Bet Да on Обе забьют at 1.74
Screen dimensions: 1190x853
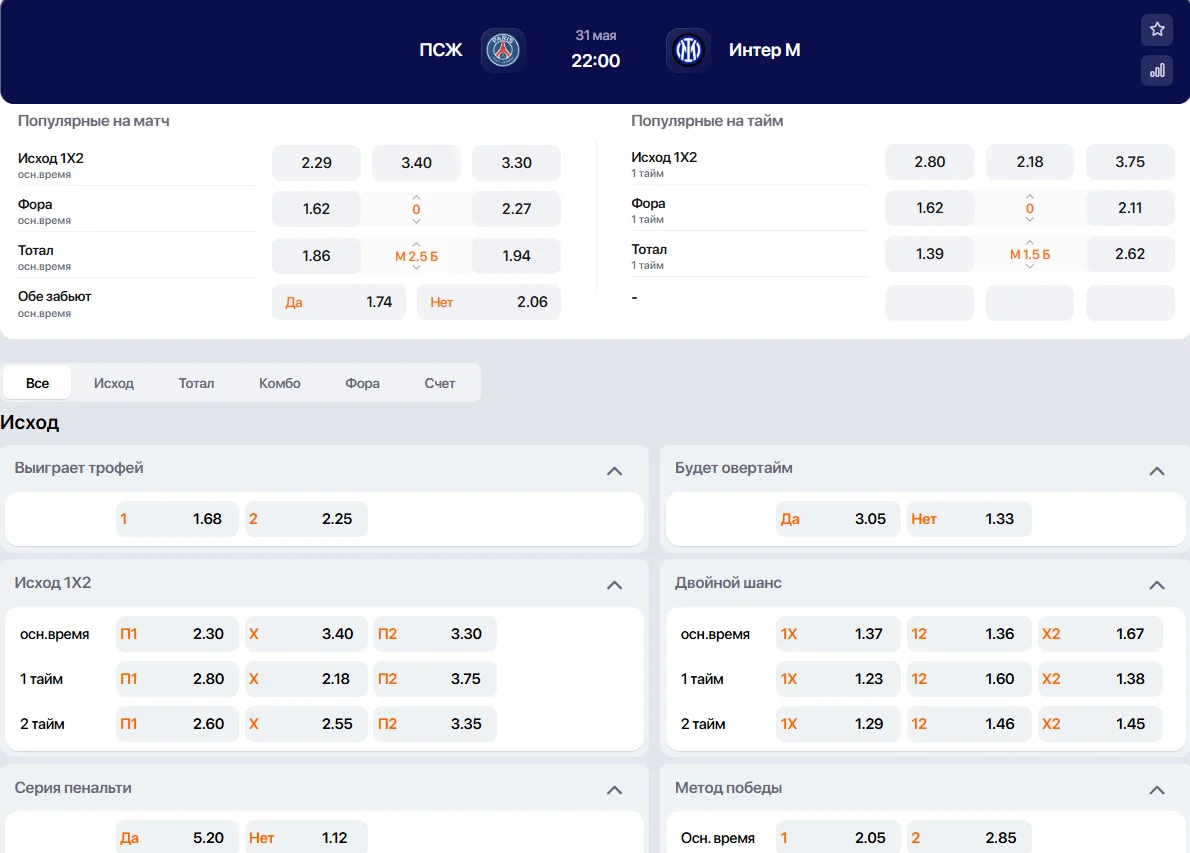[x=338, y=302]
